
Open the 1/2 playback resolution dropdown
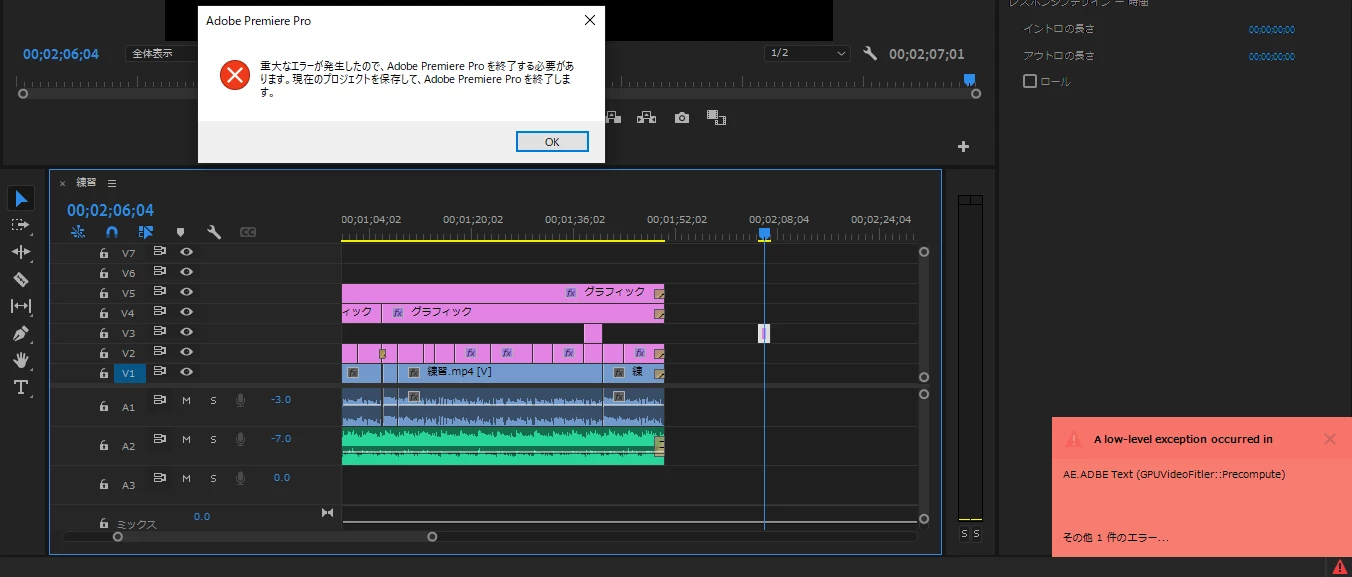pos(807,53)
